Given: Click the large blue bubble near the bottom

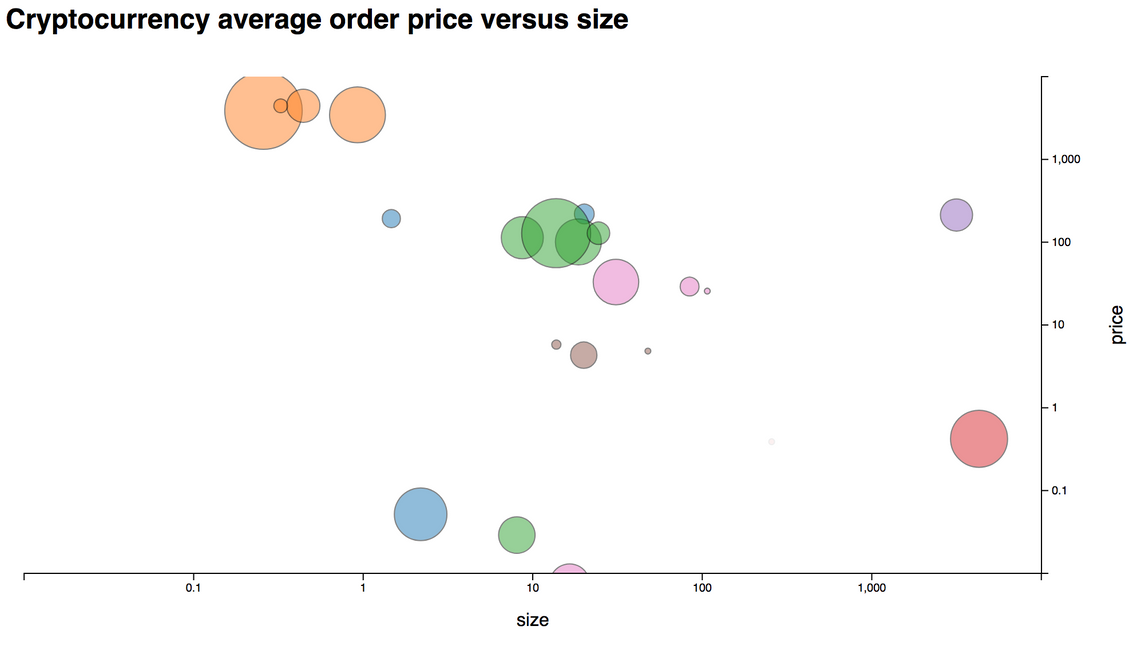Looking at the screenshot, I should point(420,514).
